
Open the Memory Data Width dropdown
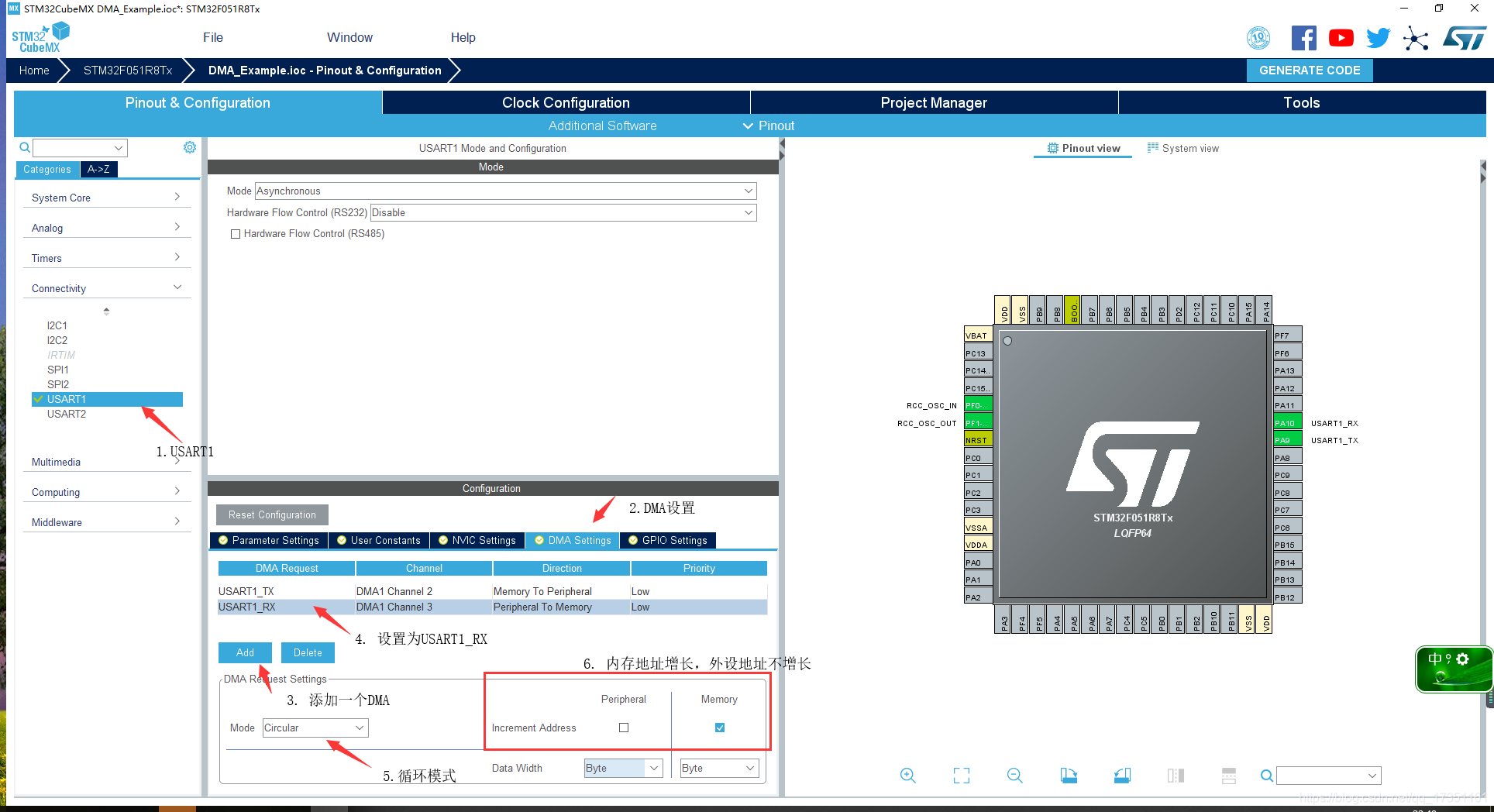[719, 768]
